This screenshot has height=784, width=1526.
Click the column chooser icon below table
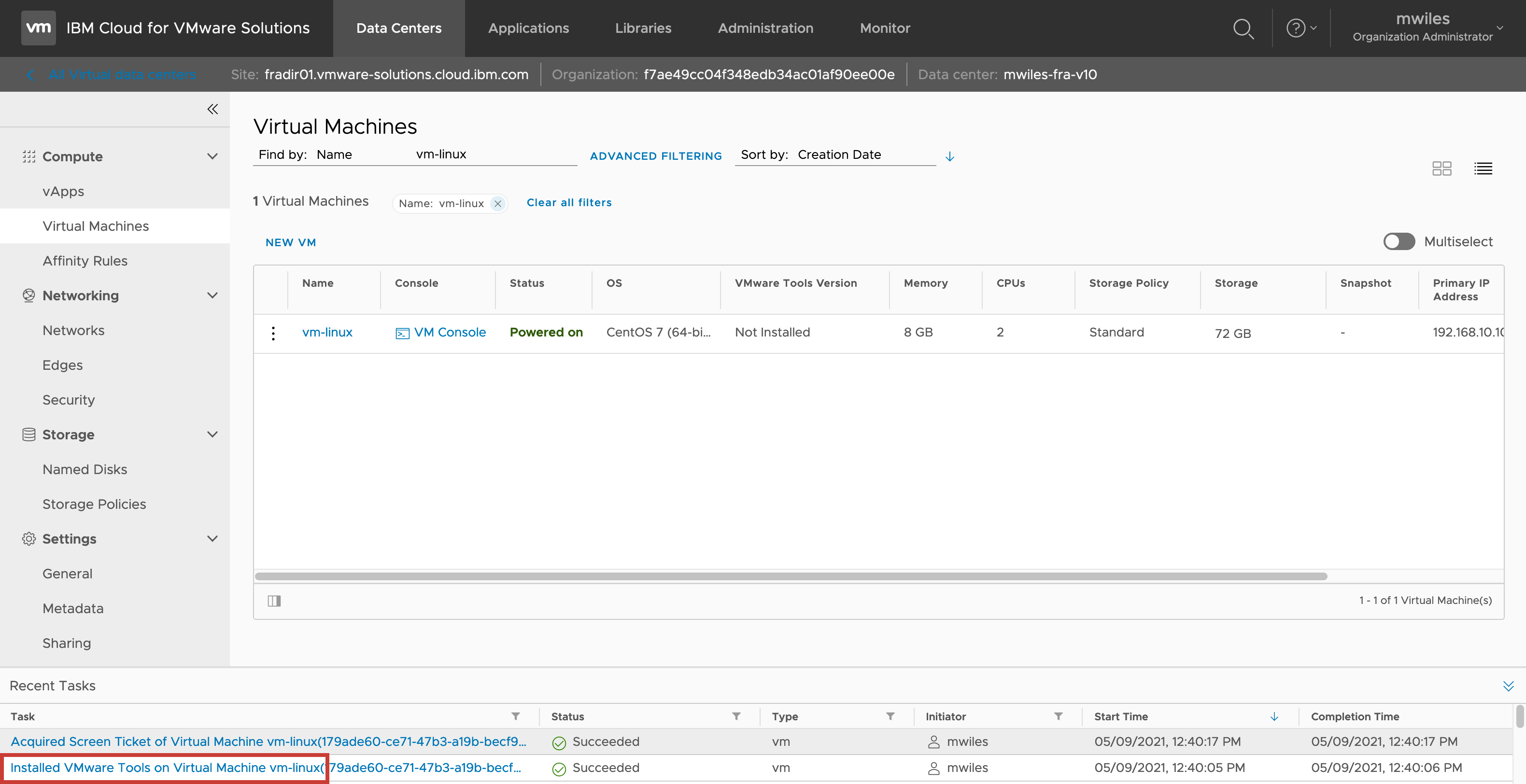point(274,601)
